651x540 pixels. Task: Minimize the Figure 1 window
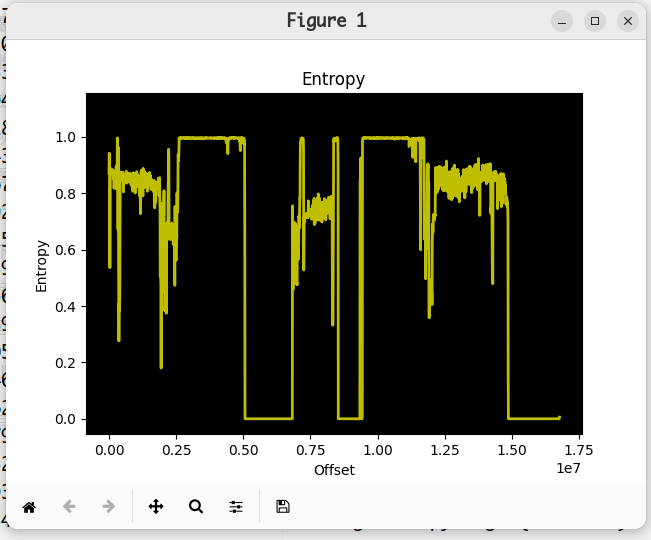(562, 21)
